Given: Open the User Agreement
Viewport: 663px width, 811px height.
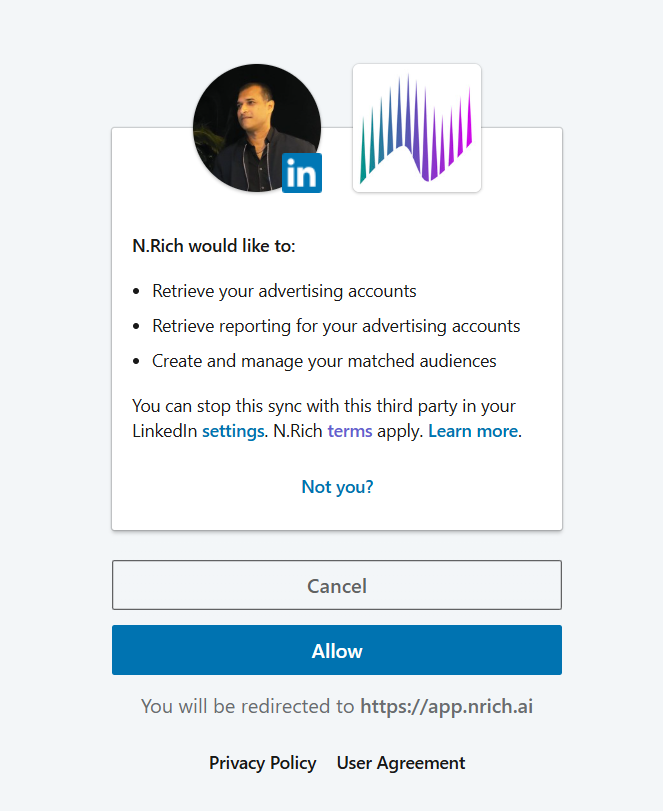Looking at the screenshot, I should click(x=400, y=762).
